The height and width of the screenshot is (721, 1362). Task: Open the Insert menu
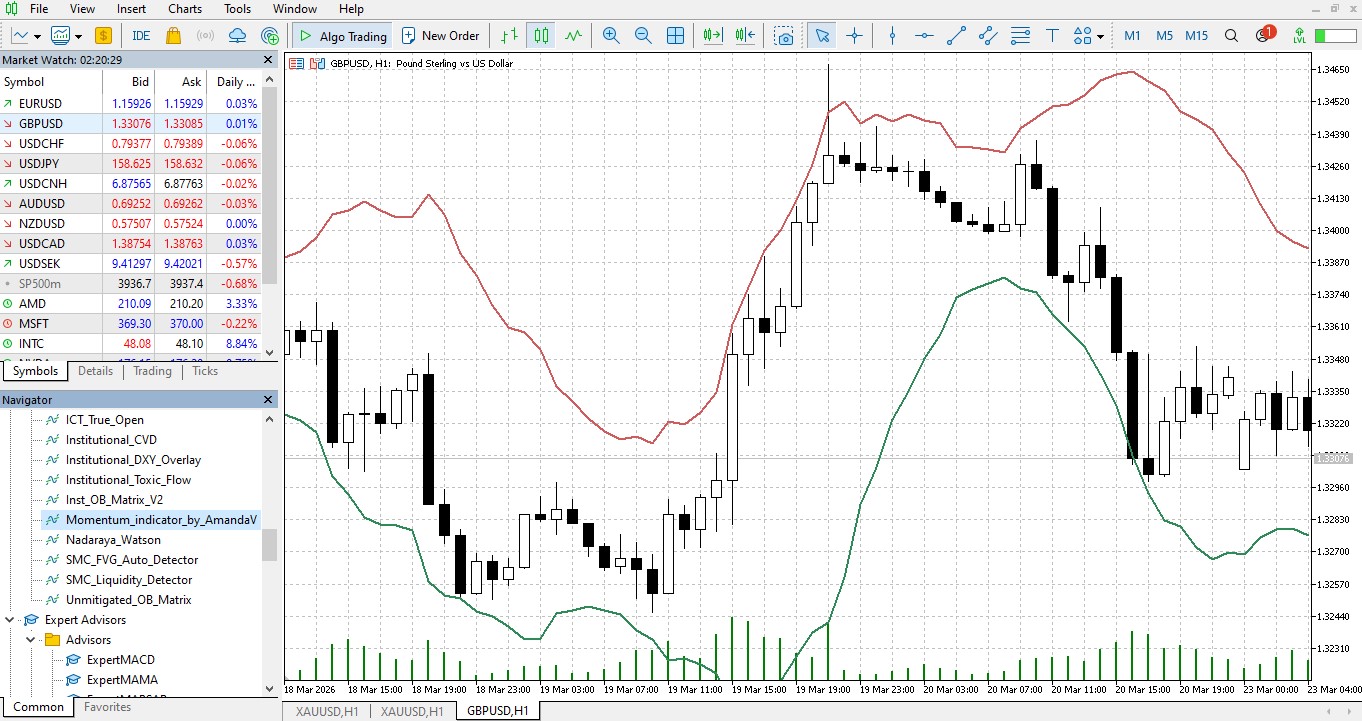coord(131,9)
